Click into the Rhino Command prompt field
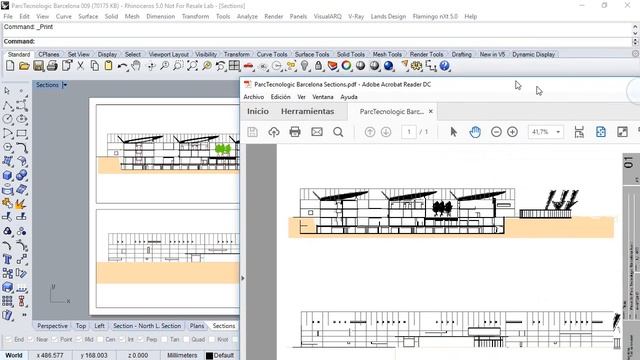The image size is (640, 360). click(318, 41)
